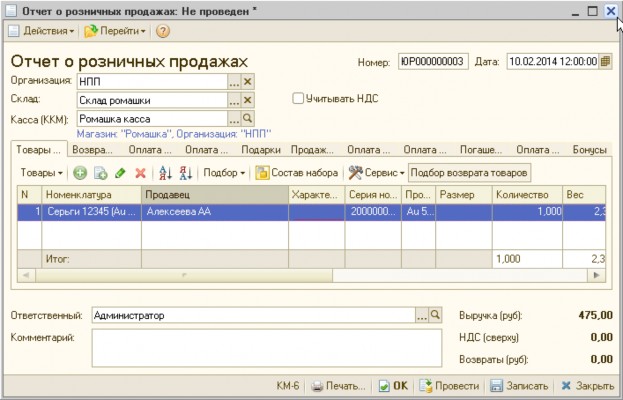This screenshot has width=623, height=400.
Task: Click into the Комментарий text box
Action: 267,348
